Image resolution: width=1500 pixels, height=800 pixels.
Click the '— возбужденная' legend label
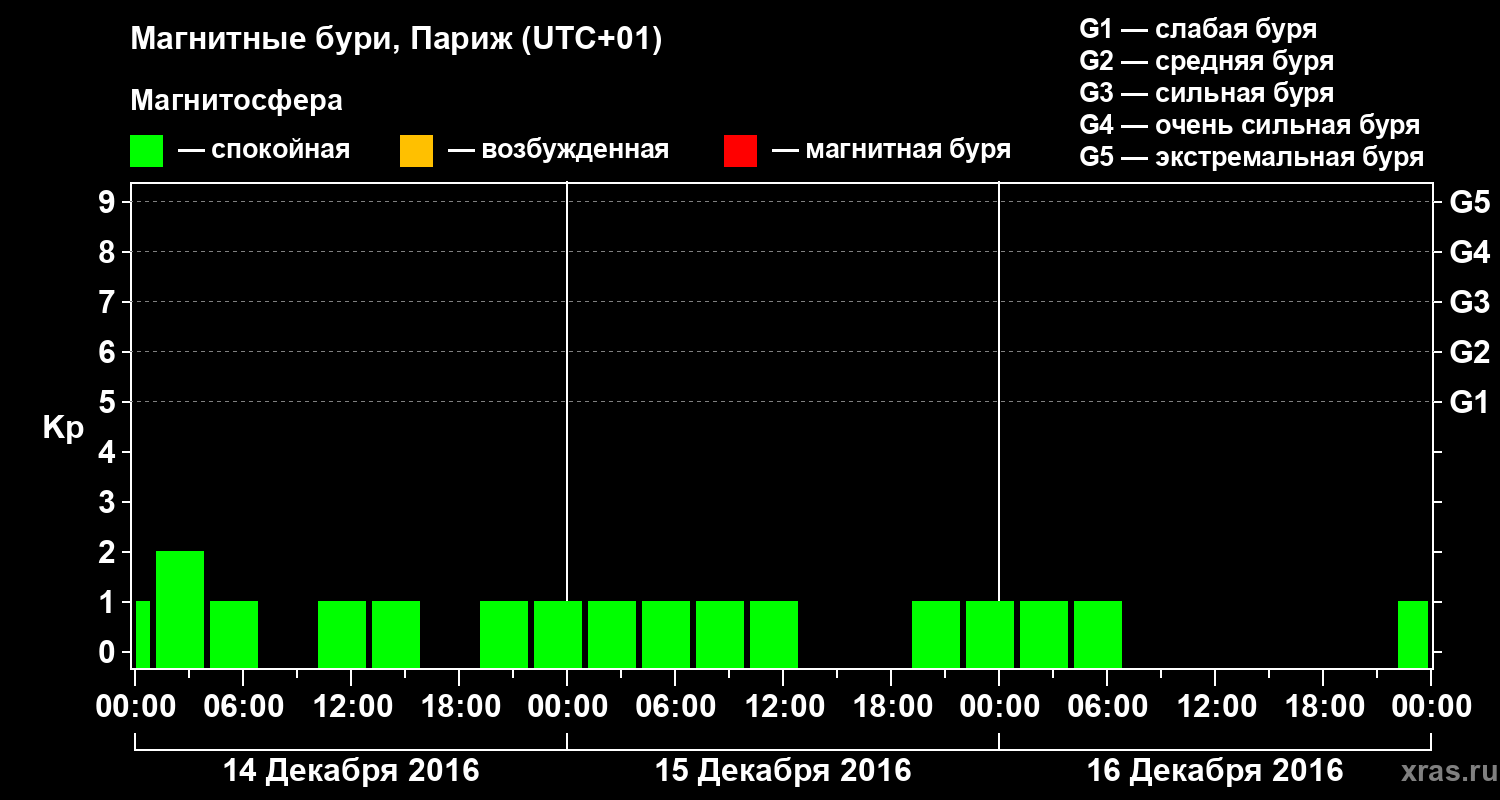558,151
